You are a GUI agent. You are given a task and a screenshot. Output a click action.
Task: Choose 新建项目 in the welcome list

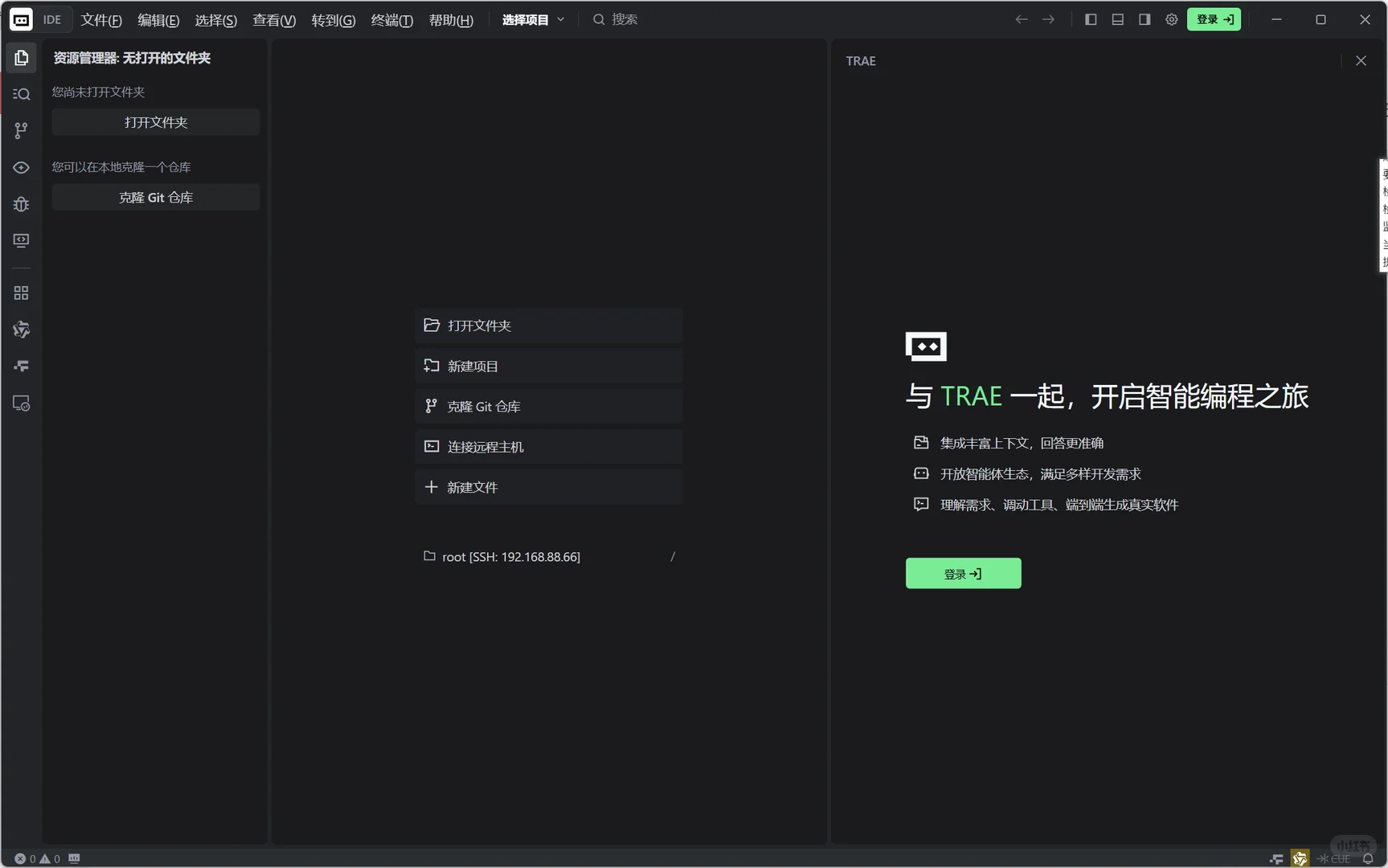[549, 366]
